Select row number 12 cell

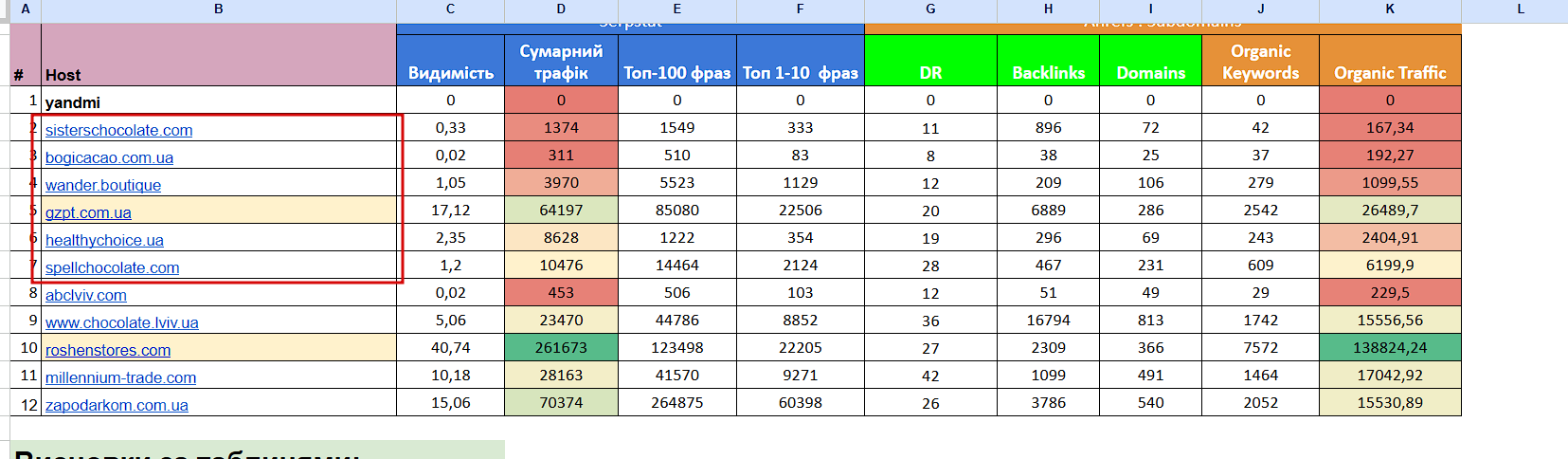26,402
